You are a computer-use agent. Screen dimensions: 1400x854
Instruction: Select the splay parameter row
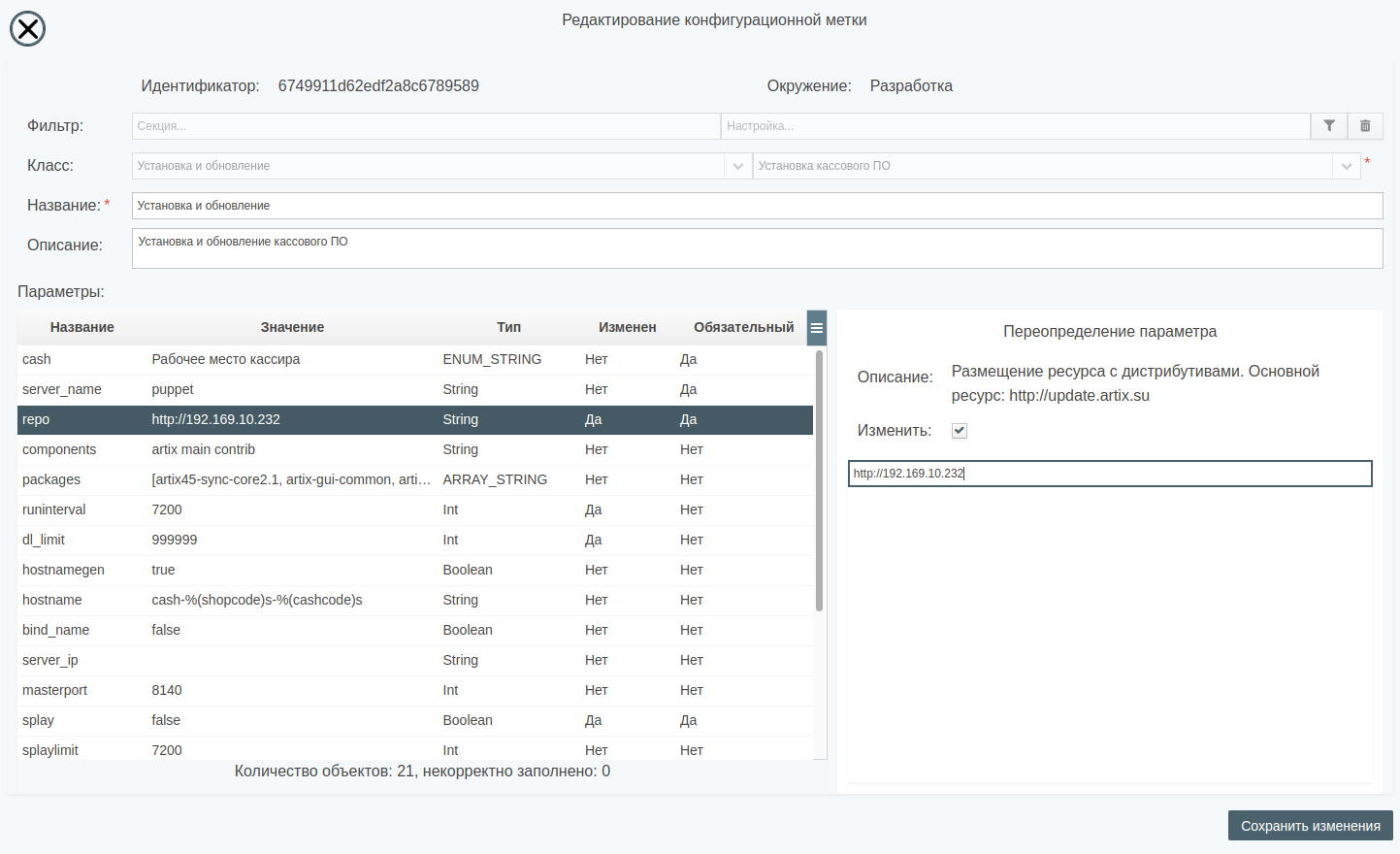415,721
